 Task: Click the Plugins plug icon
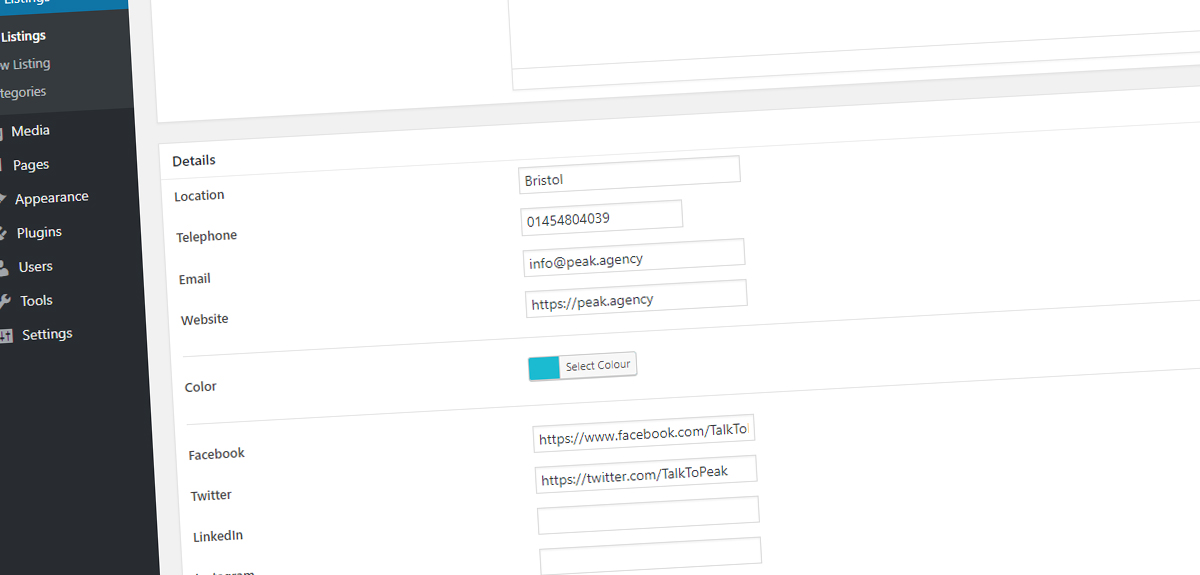click(x=4, y=233)
